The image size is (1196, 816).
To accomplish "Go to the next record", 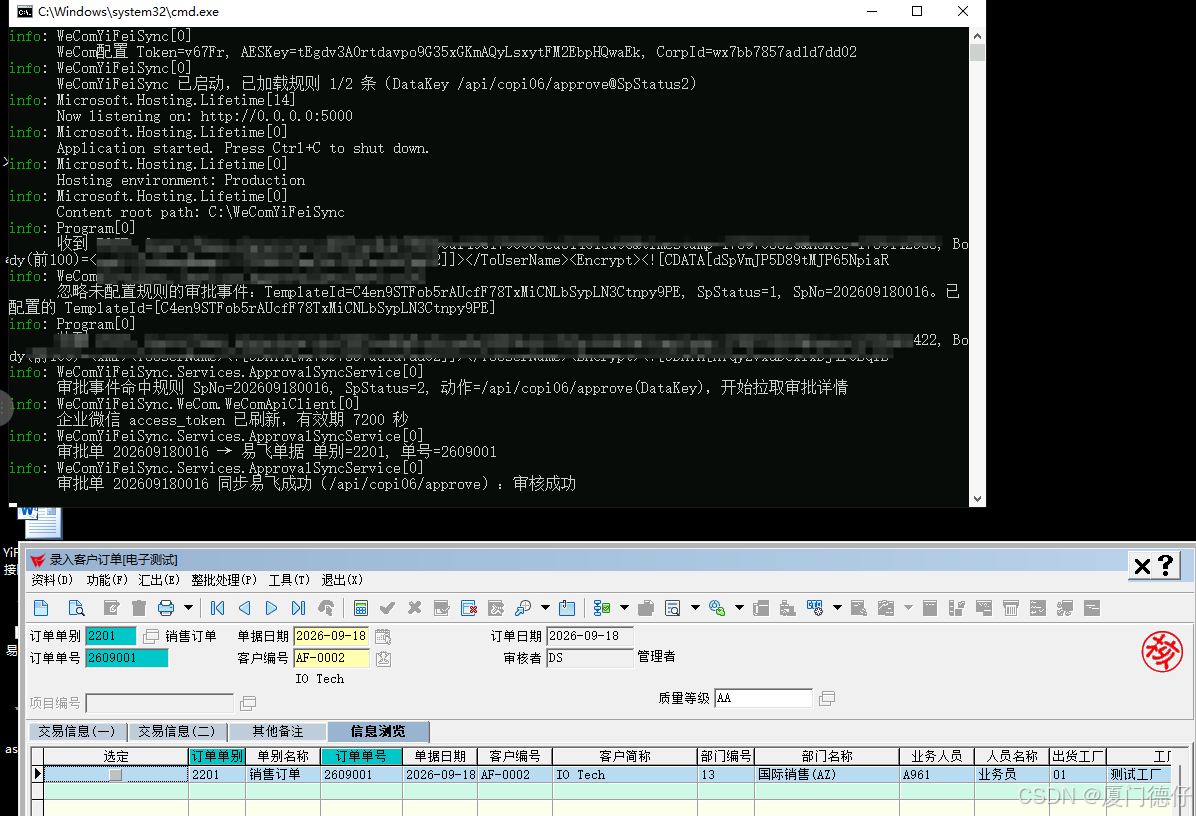I will tap(272, 608).
